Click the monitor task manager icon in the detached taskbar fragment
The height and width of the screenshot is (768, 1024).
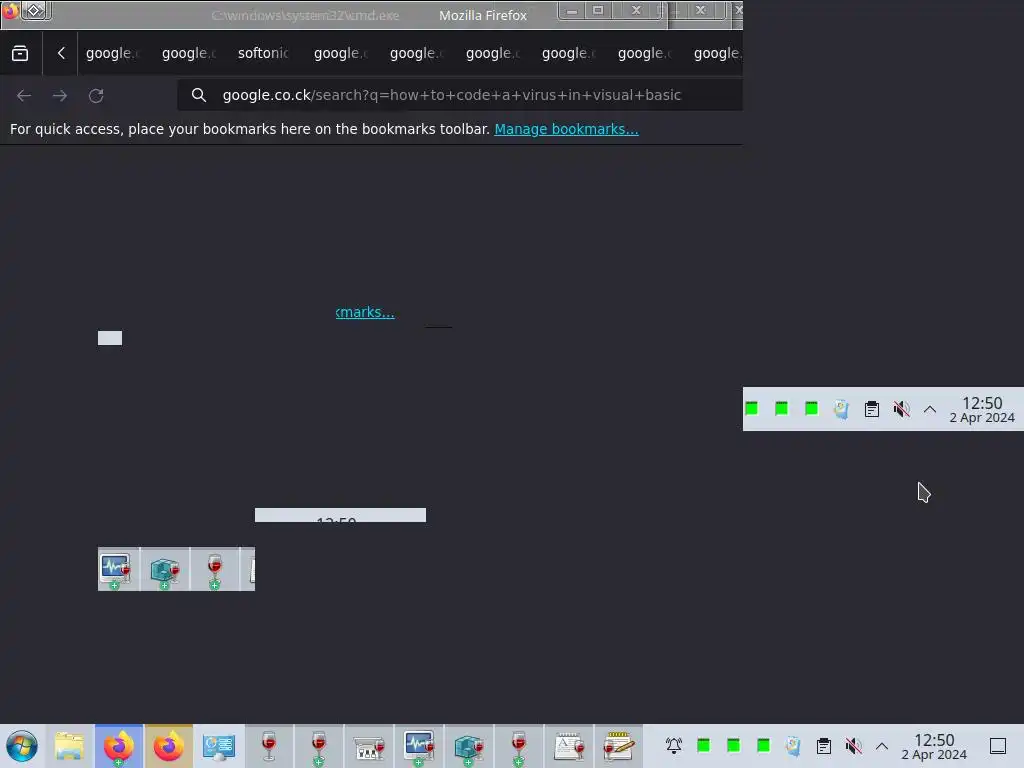pyautogui.click(x=116, y=569)
